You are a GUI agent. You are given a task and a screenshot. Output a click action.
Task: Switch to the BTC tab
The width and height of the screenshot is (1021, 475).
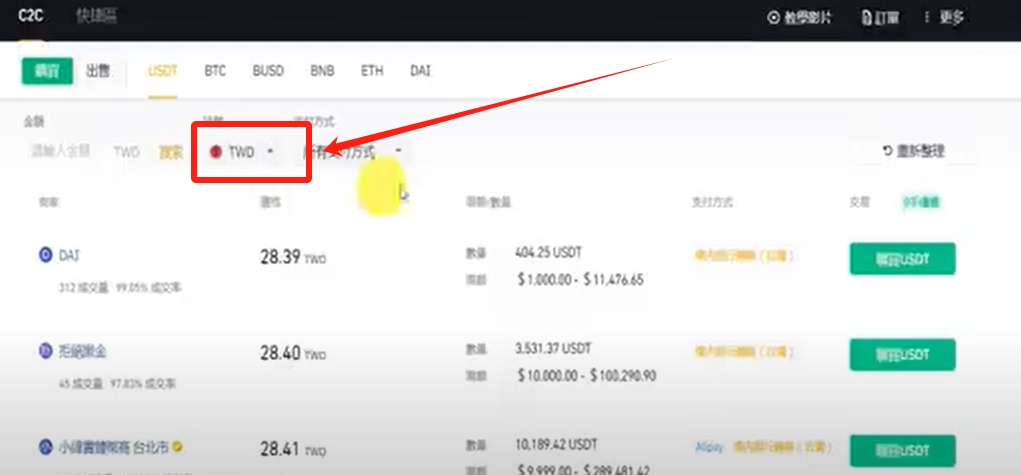215,71
